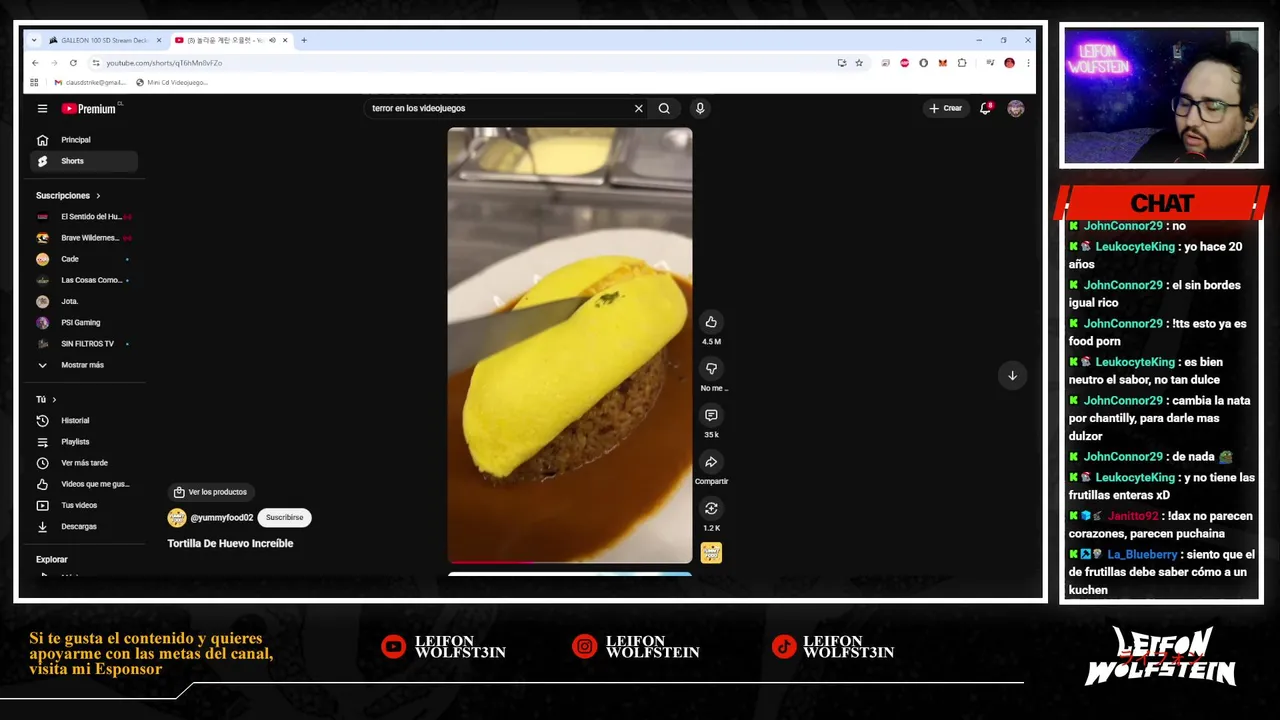1280x720 pixels.
Task: Open a new browser tab
Action: pos(304,40)
